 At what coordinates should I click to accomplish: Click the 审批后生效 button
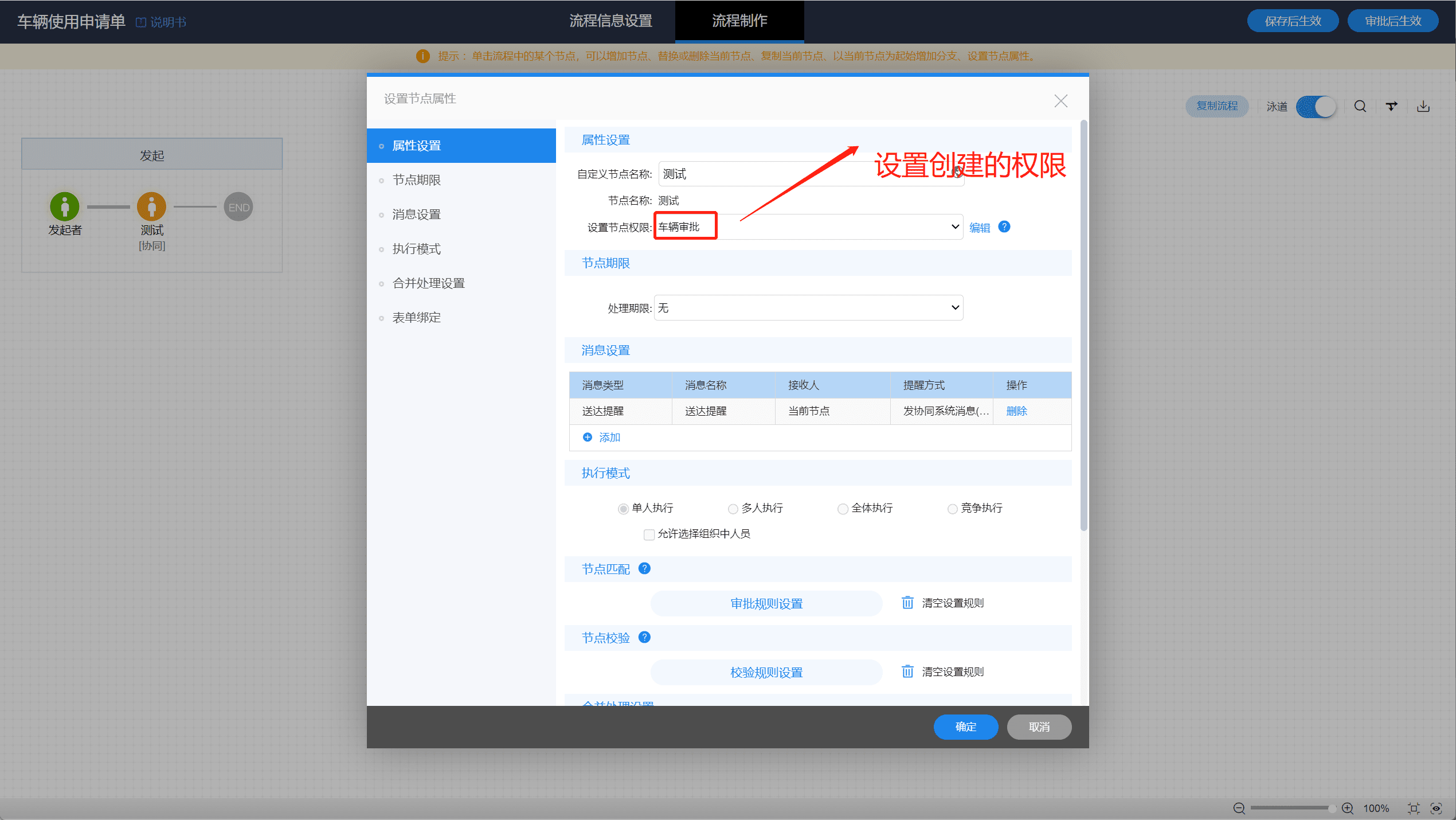1393,21
